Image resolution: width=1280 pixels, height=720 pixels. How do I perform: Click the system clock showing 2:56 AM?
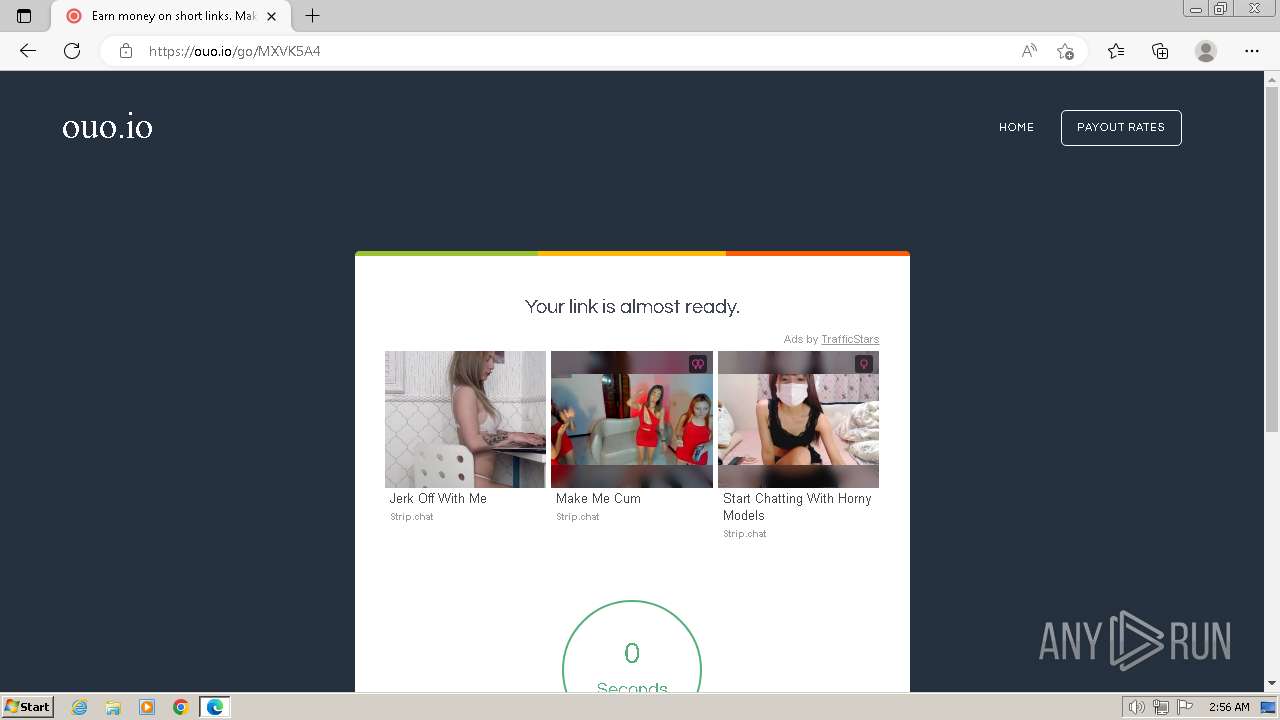1229,707
